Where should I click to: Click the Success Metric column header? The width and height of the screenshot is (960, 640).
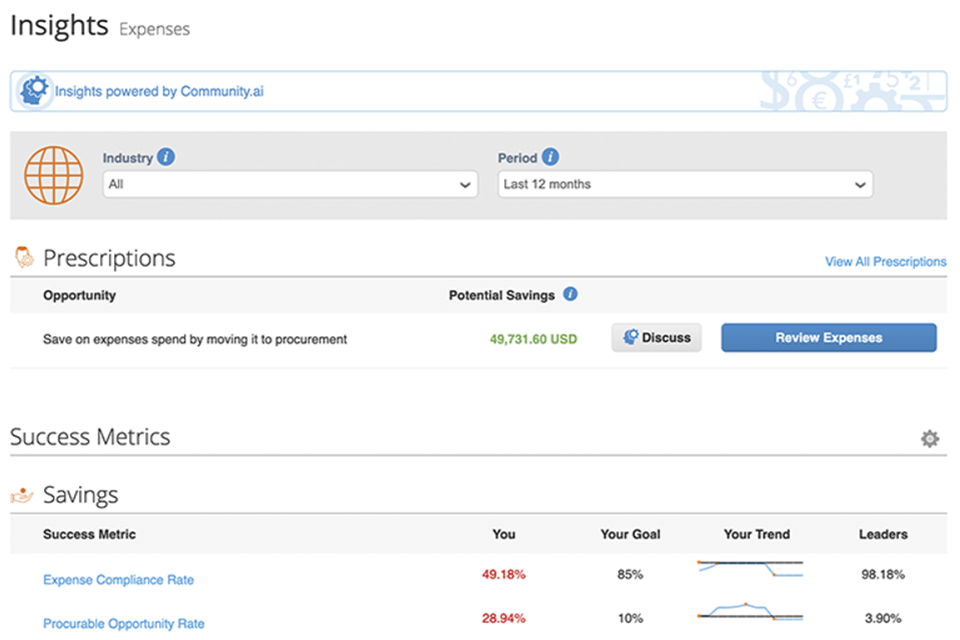click(89, 534)
